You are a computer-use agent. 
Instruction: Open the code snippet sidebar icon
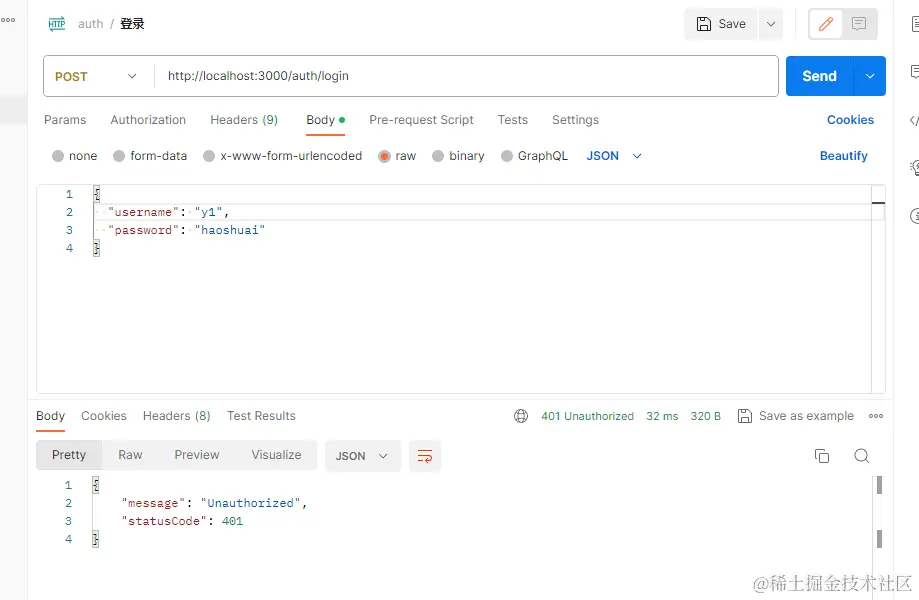914,121
